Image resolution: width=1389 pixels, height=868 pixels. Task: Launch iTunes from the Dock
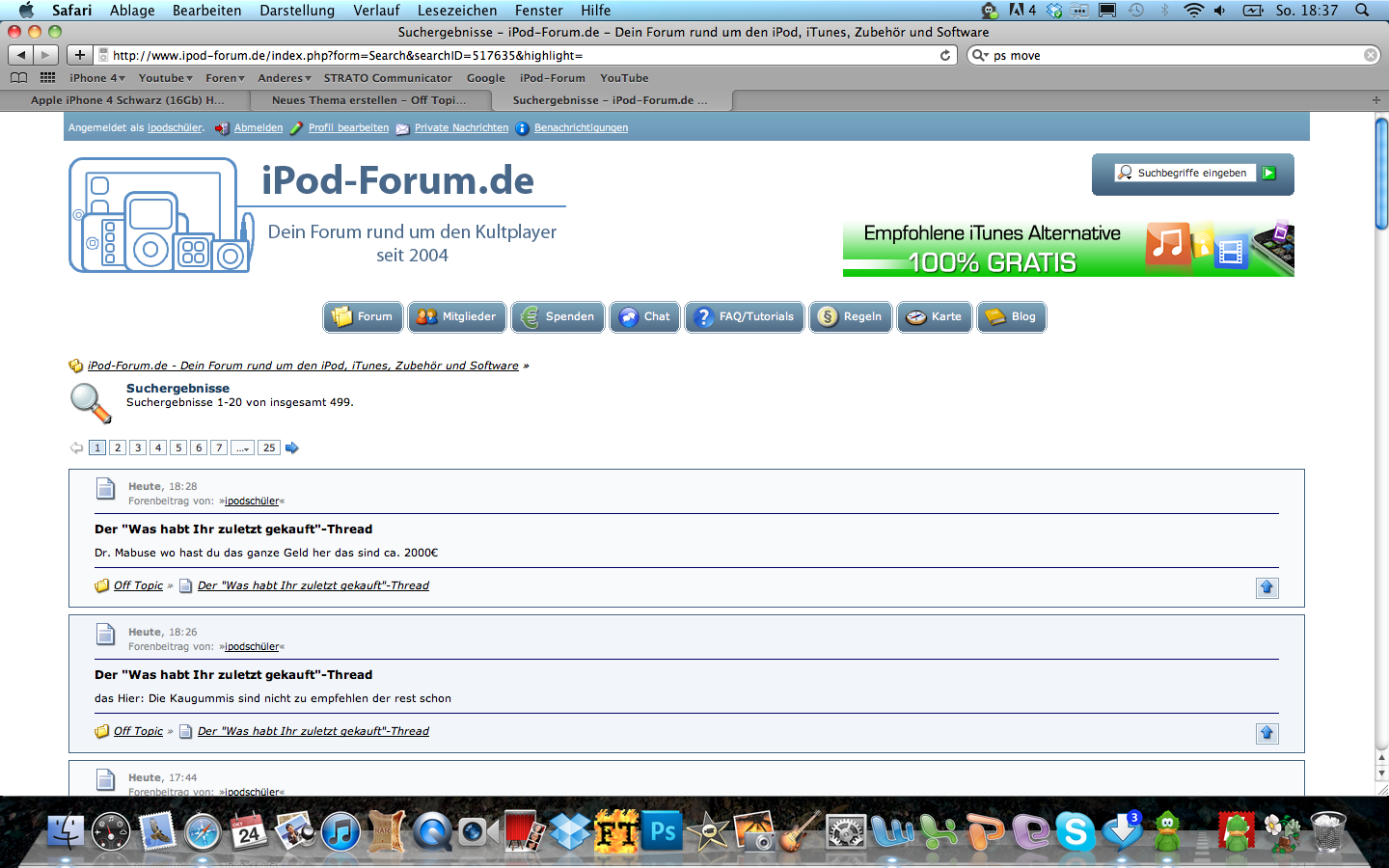(340, 831)
